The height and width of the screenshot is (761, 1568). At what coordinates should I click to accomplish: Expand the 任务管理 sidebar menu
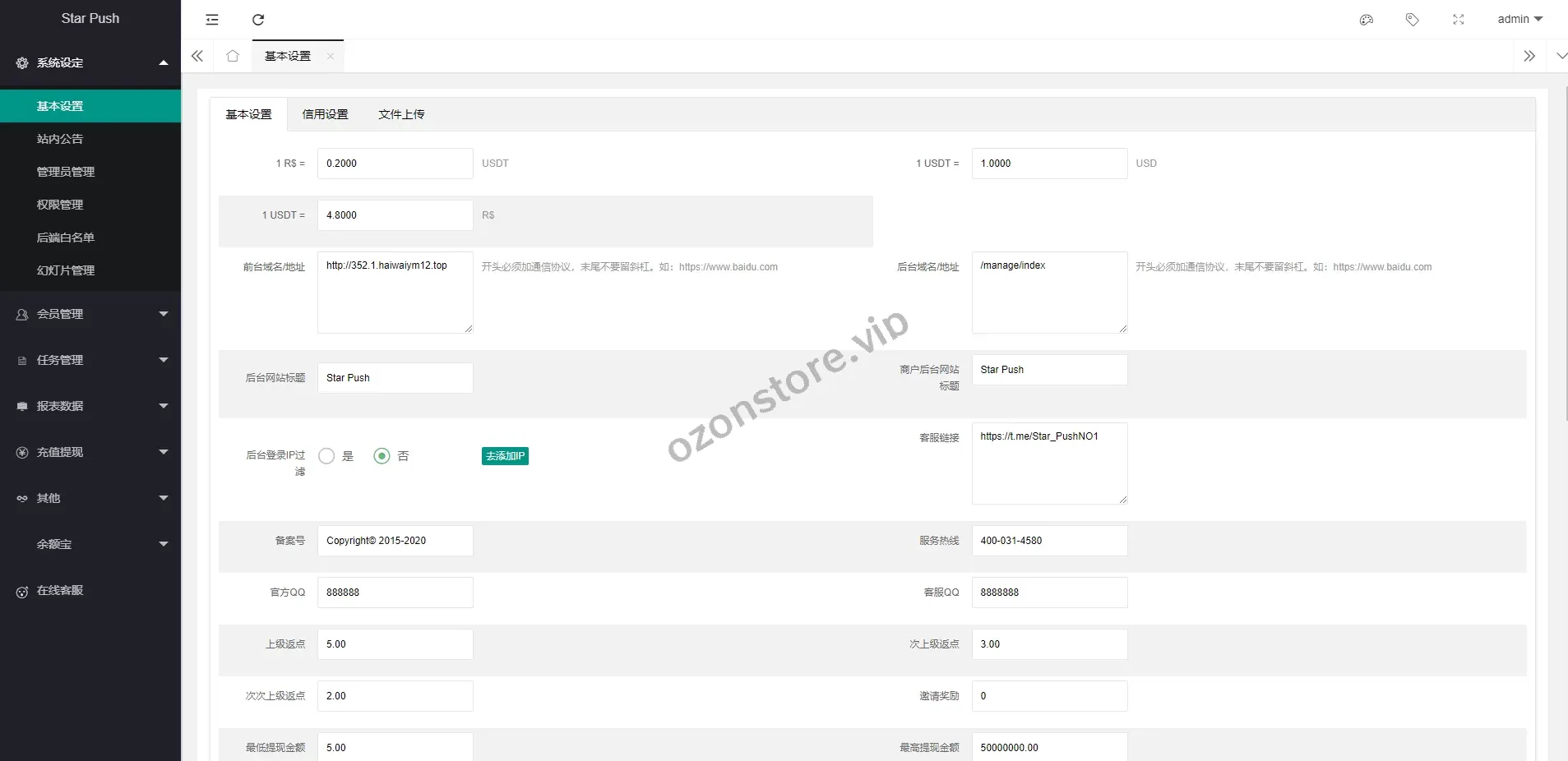click(90, 360)
